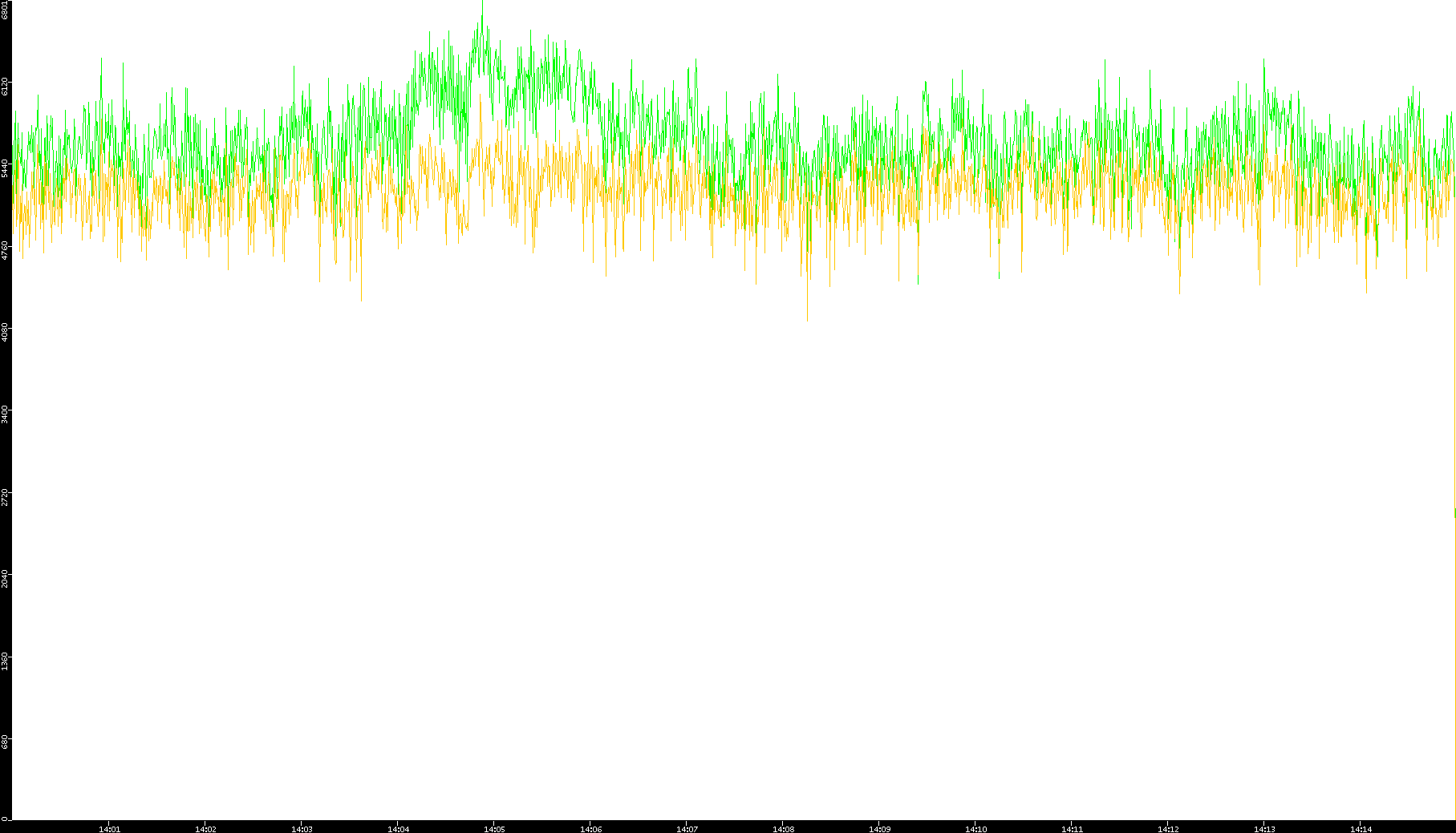Screen dimensions: 1456x833
Task: Select the 1360 value axis label
Action: pos(6,660)
